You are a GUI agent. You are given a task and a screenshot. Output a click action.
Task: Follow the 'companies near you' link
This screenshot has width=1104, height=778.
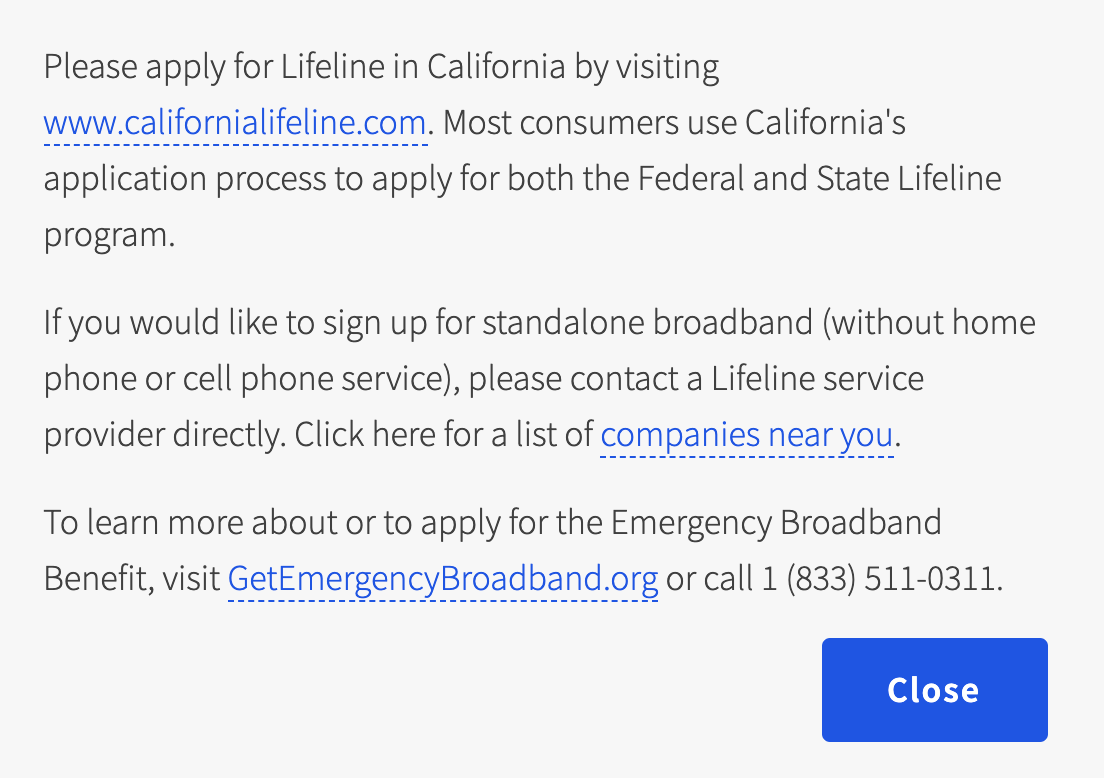(746, 435)
